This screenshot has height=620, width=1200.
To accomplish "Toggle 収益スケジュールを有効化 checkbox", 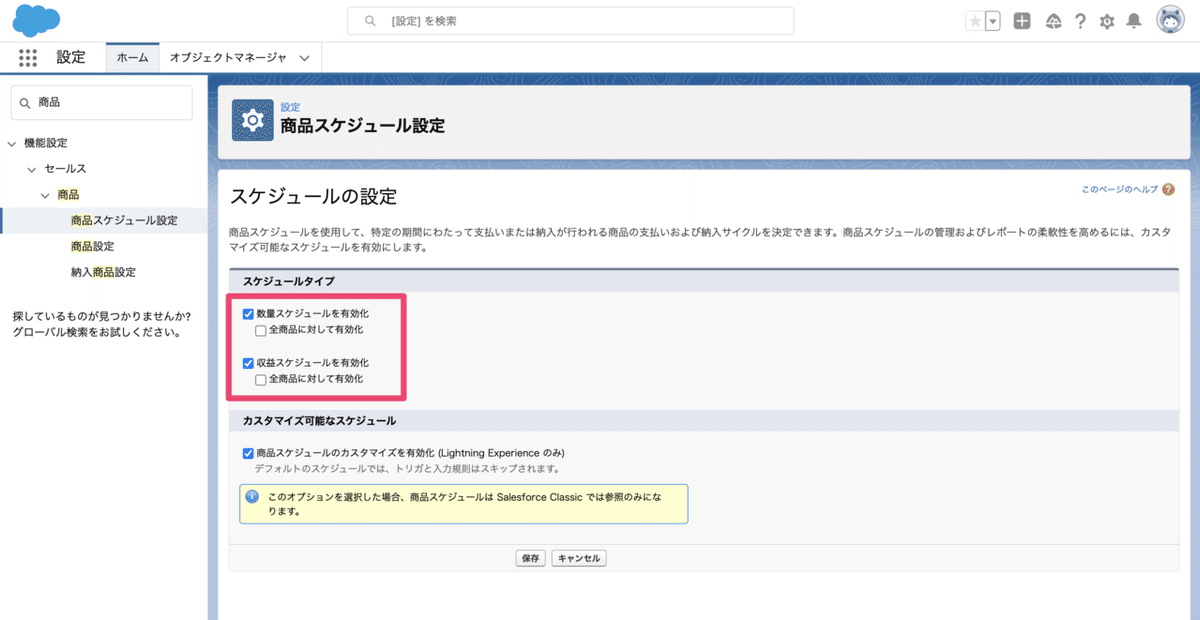I will coord(248,363).
